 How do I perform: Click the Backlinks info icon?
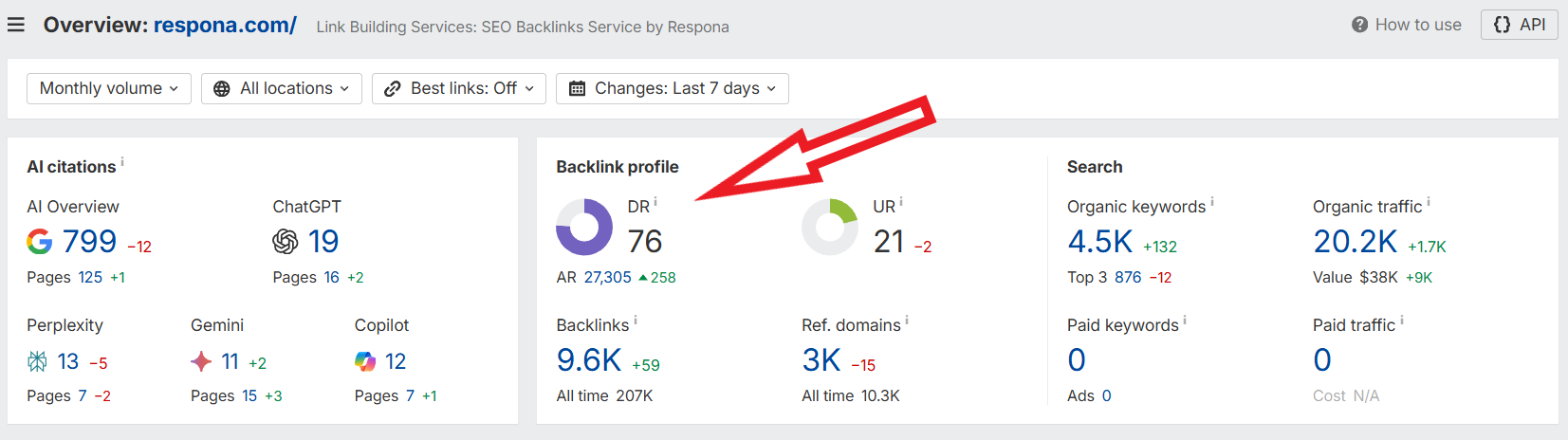tap(636, 321)
